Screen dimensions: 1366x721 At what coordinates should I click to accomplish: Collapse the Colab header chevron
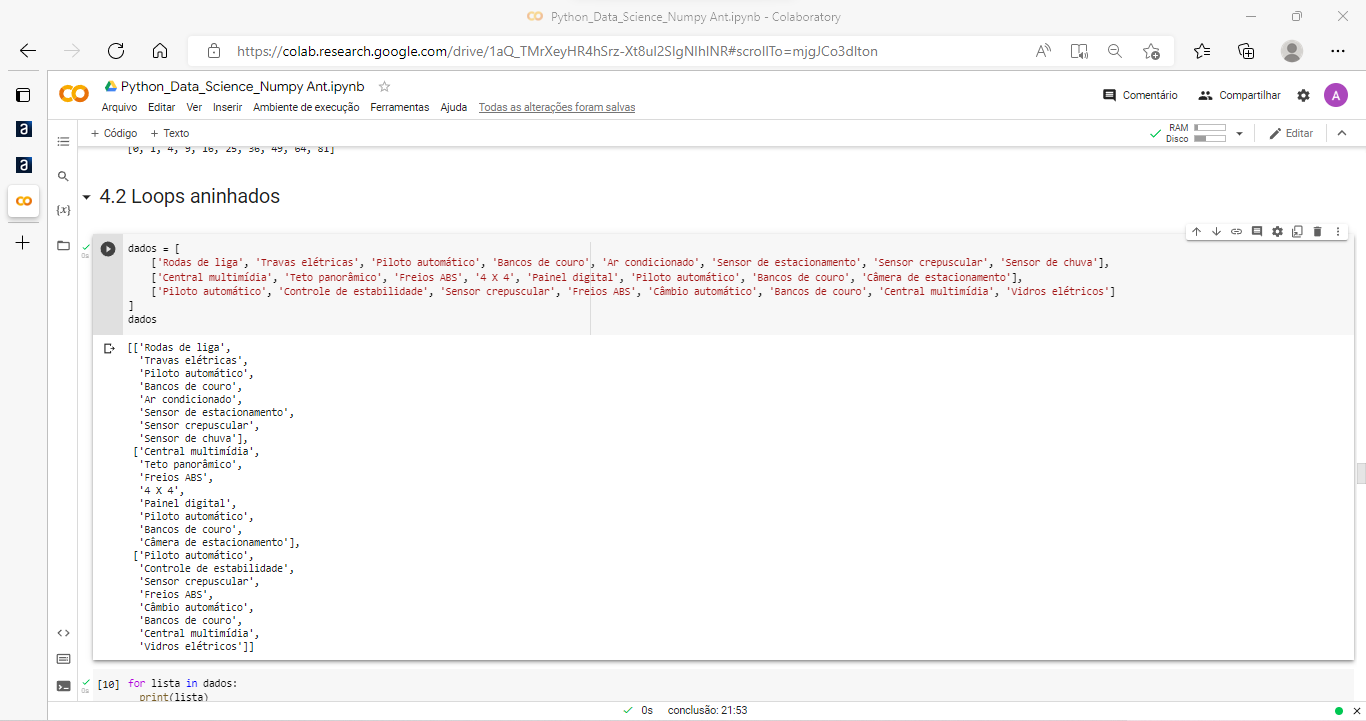pos(1340,133)
